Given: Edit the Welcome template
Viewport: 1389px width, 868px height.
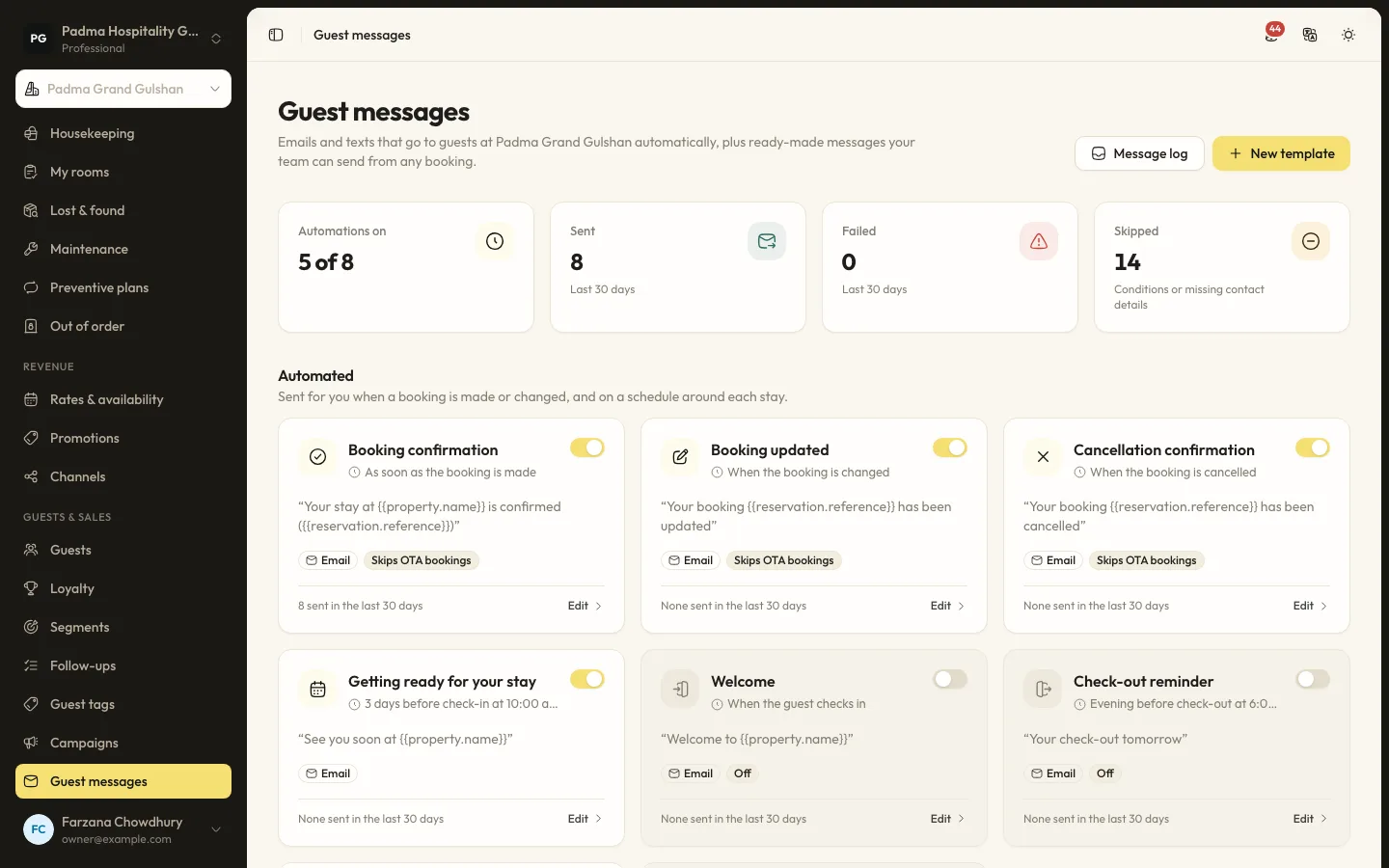Looking at the screenshot, I should click(947, 819).
